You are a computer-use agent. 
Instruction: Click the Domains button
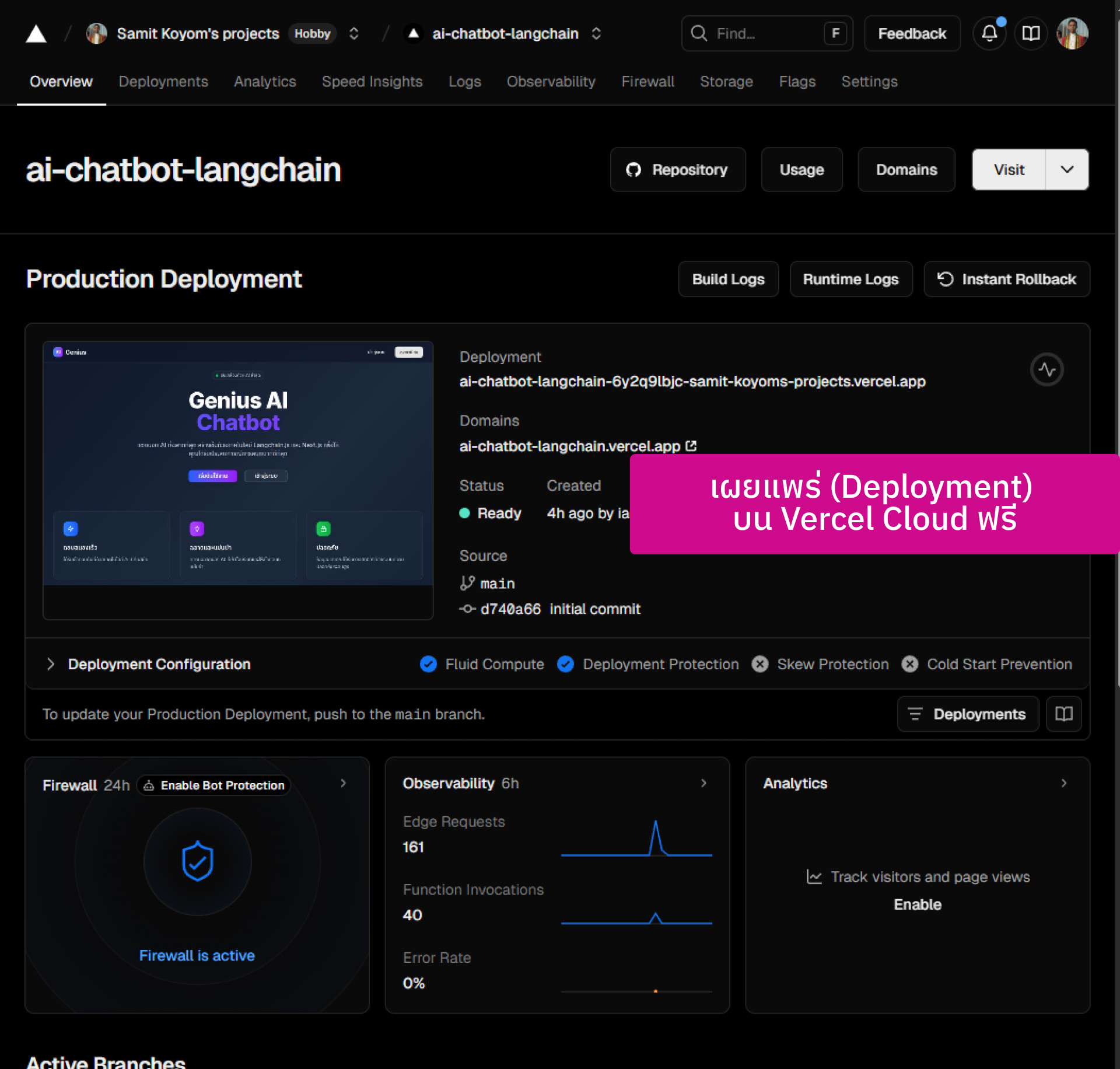(x=907, y=169)
